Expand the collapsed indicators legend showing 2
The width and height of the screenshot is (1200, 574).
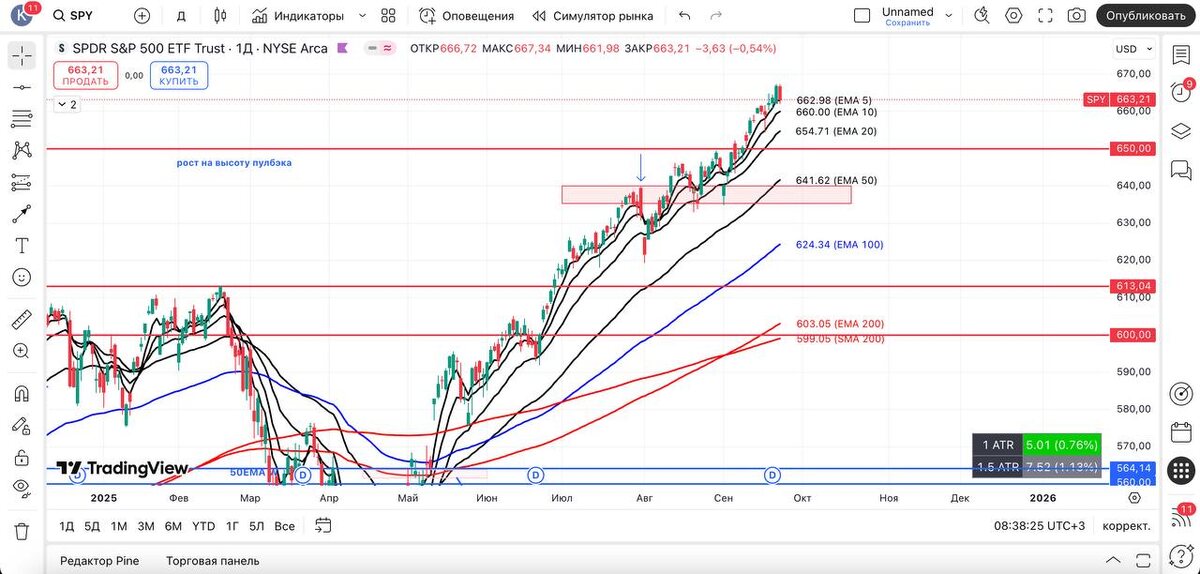coord(66,104)
